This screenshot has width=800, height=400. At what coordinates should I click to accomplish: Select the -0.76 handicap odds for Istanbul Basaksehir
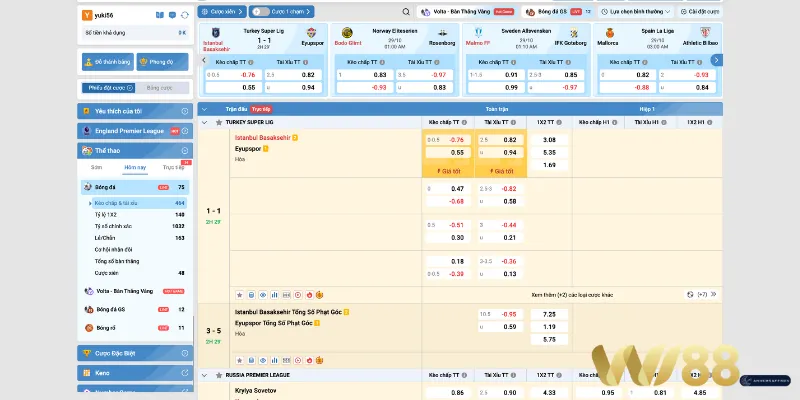coord(456,139)
